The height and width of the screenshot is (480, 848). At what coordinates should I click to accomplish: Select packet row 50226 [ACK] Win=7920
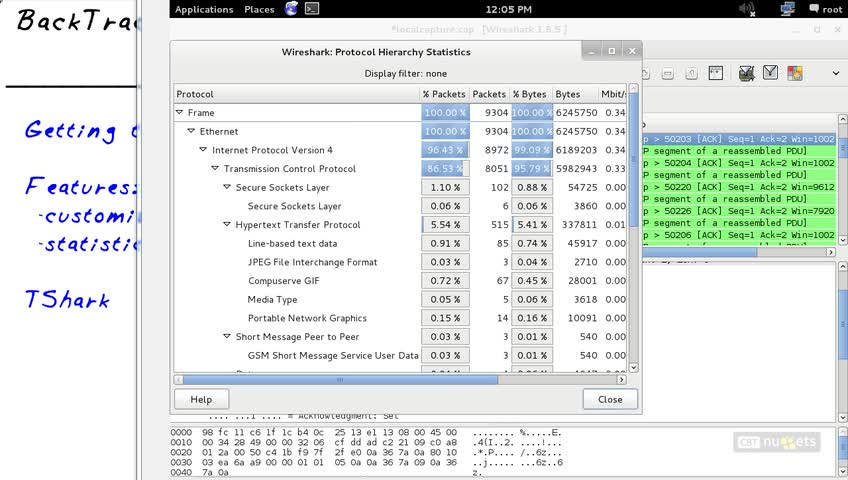pos(739,211)
